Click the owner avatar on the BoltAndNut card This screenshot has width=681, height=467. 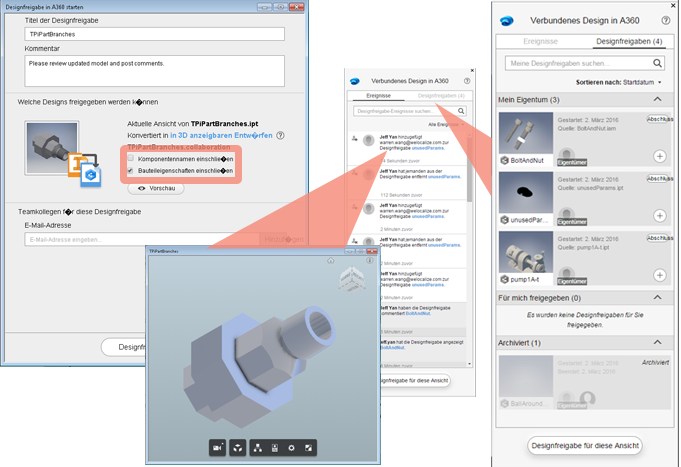566,154
